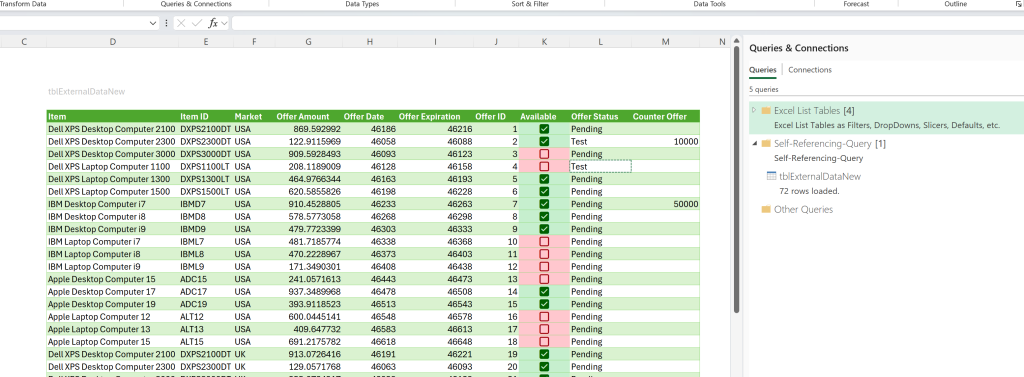Click the tblExternalDataNew query table icon

(771, 176)
